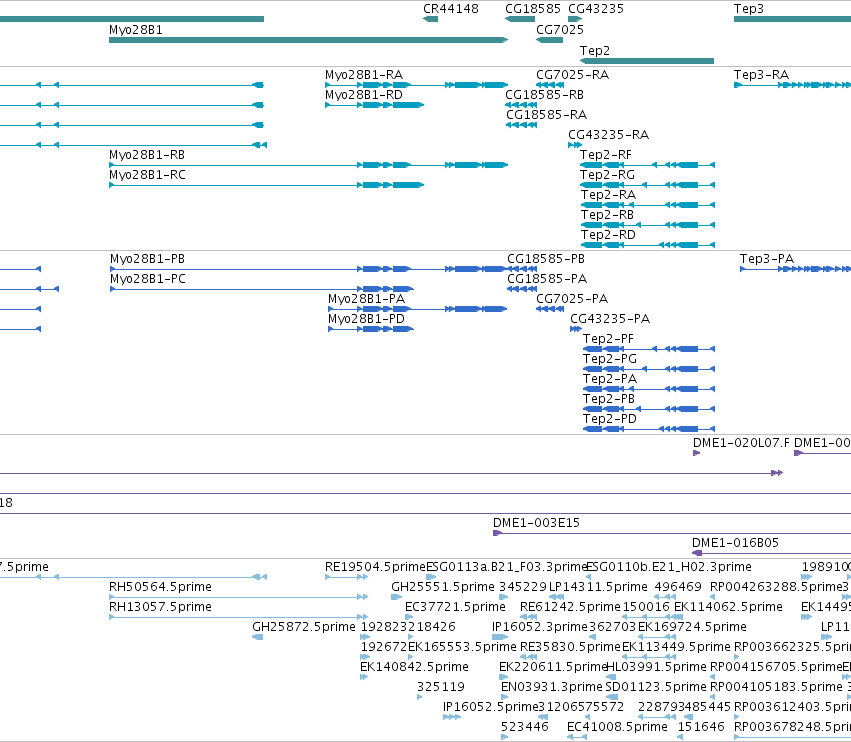Open EST RH13057.5prime
The image size is (851, 742).
238,617
